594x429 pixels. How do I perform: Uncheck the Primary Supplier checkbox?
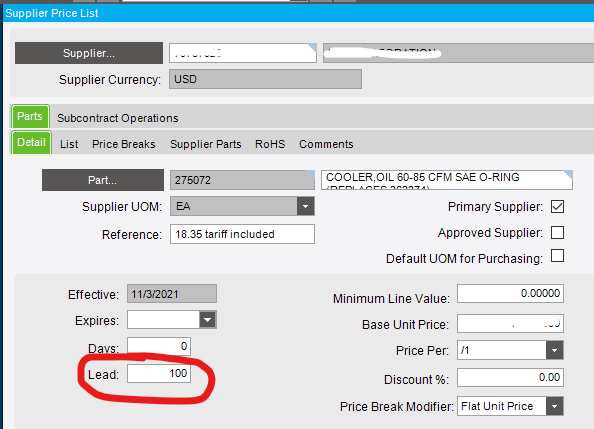coord(557,207)
